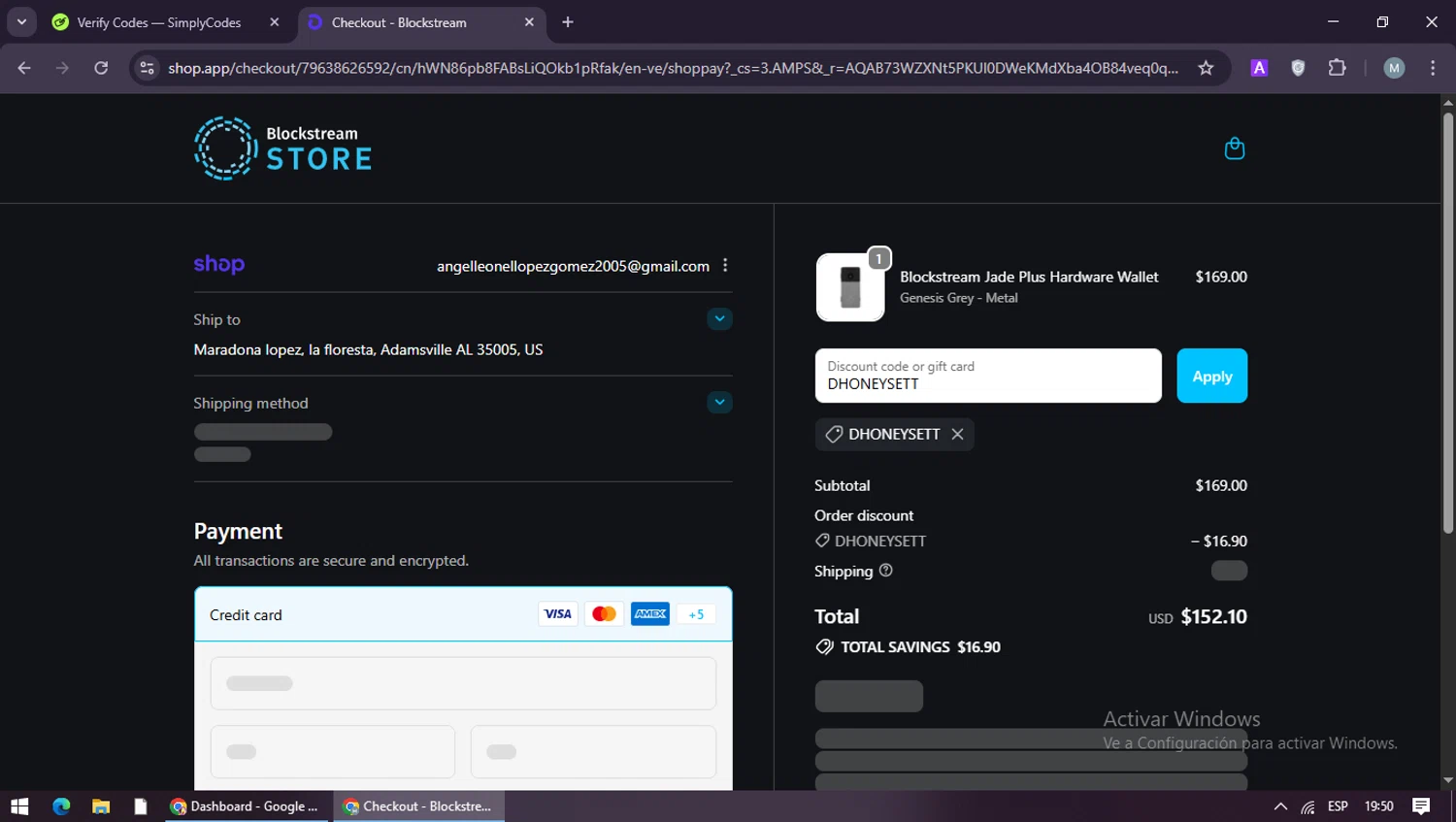Image resolution: width=1456 pixels, height=822 pixels.
Task: Open the browser extensions puzzle menu
Action: tap(1337, 68)
